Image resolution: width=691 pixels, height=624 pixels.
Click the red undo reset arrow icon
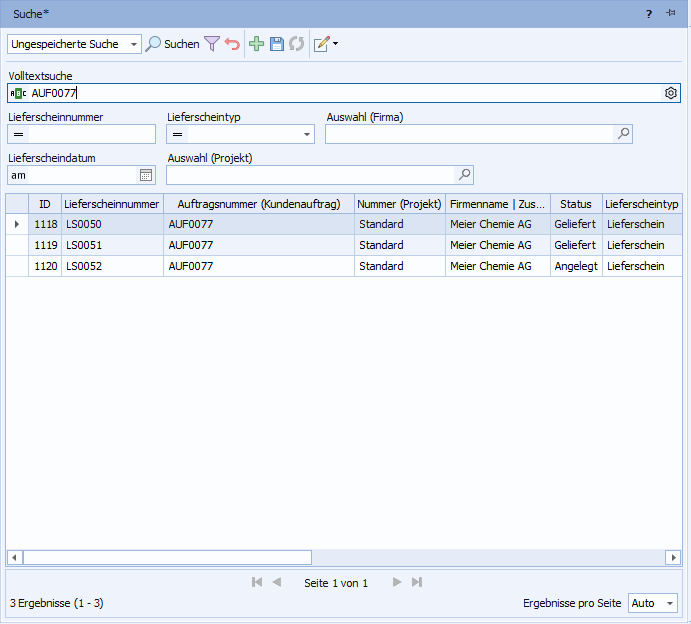pyautogui.click(x=232, y=44)
